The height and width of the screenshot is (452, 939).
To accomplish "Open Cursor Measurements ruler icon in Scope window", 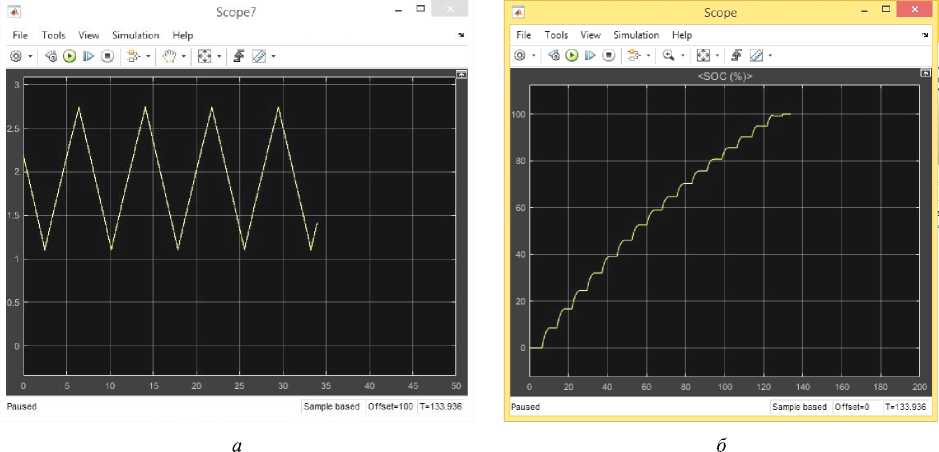I will (x=757, y=56).
